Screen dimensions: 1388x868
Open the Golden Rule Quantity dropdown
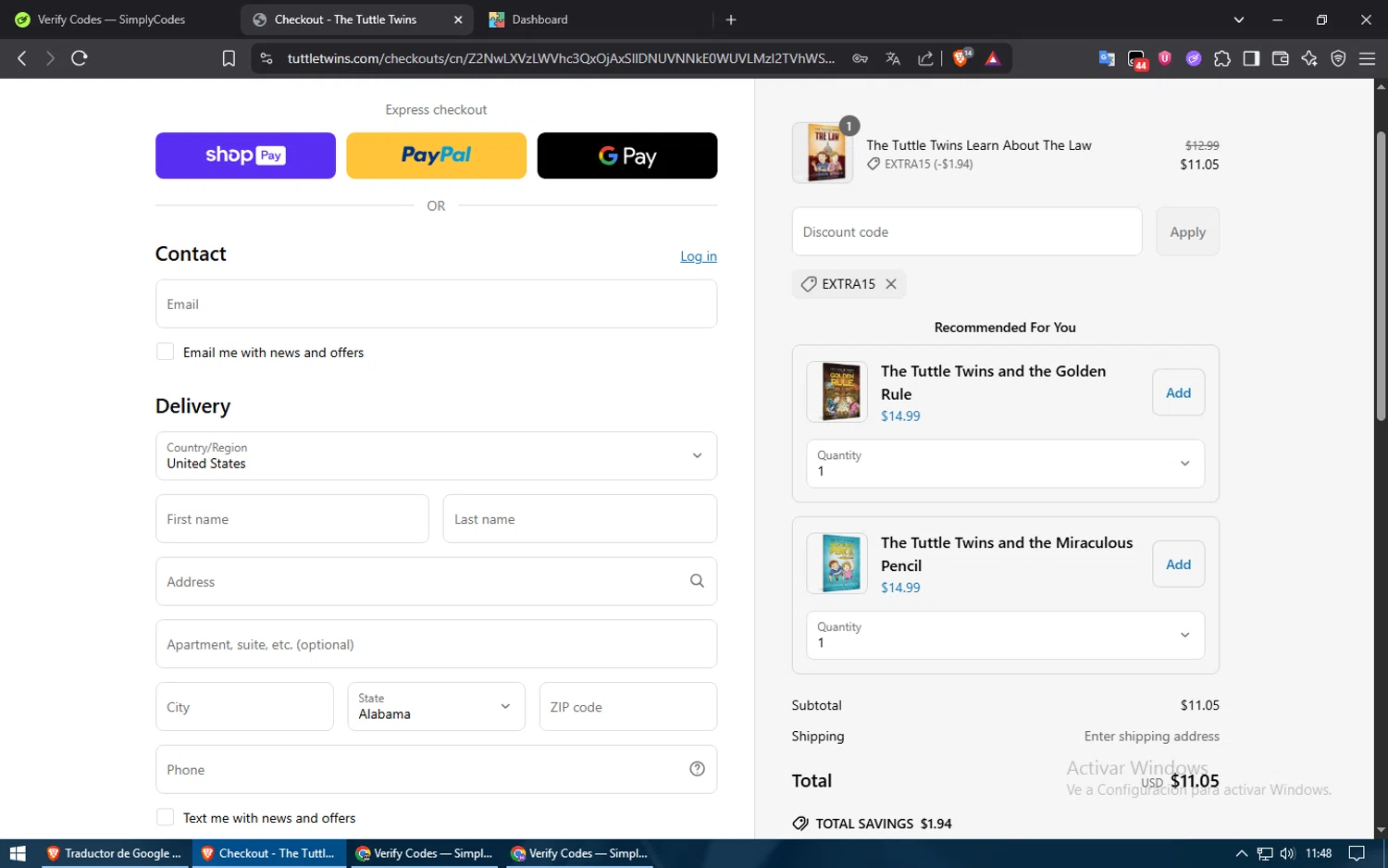point(1005,463)
